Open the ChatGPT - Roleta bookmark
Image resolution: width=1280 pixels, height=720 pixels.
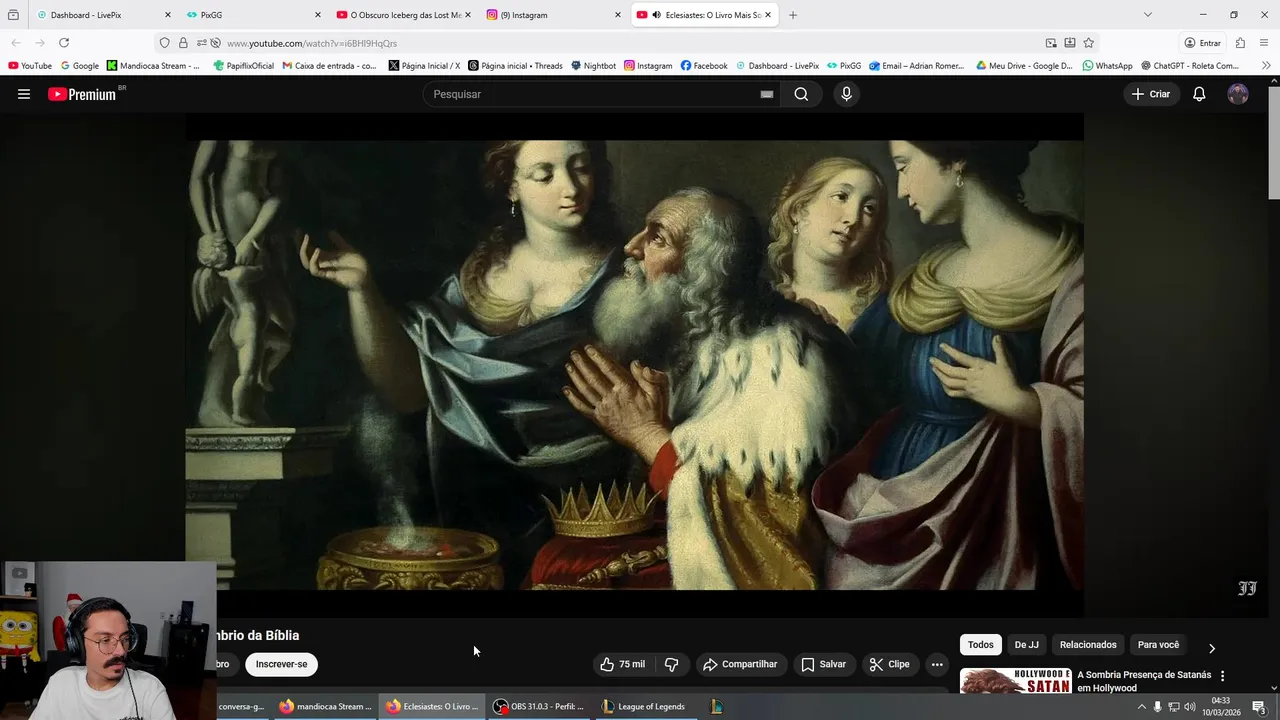pos(1190,66)
